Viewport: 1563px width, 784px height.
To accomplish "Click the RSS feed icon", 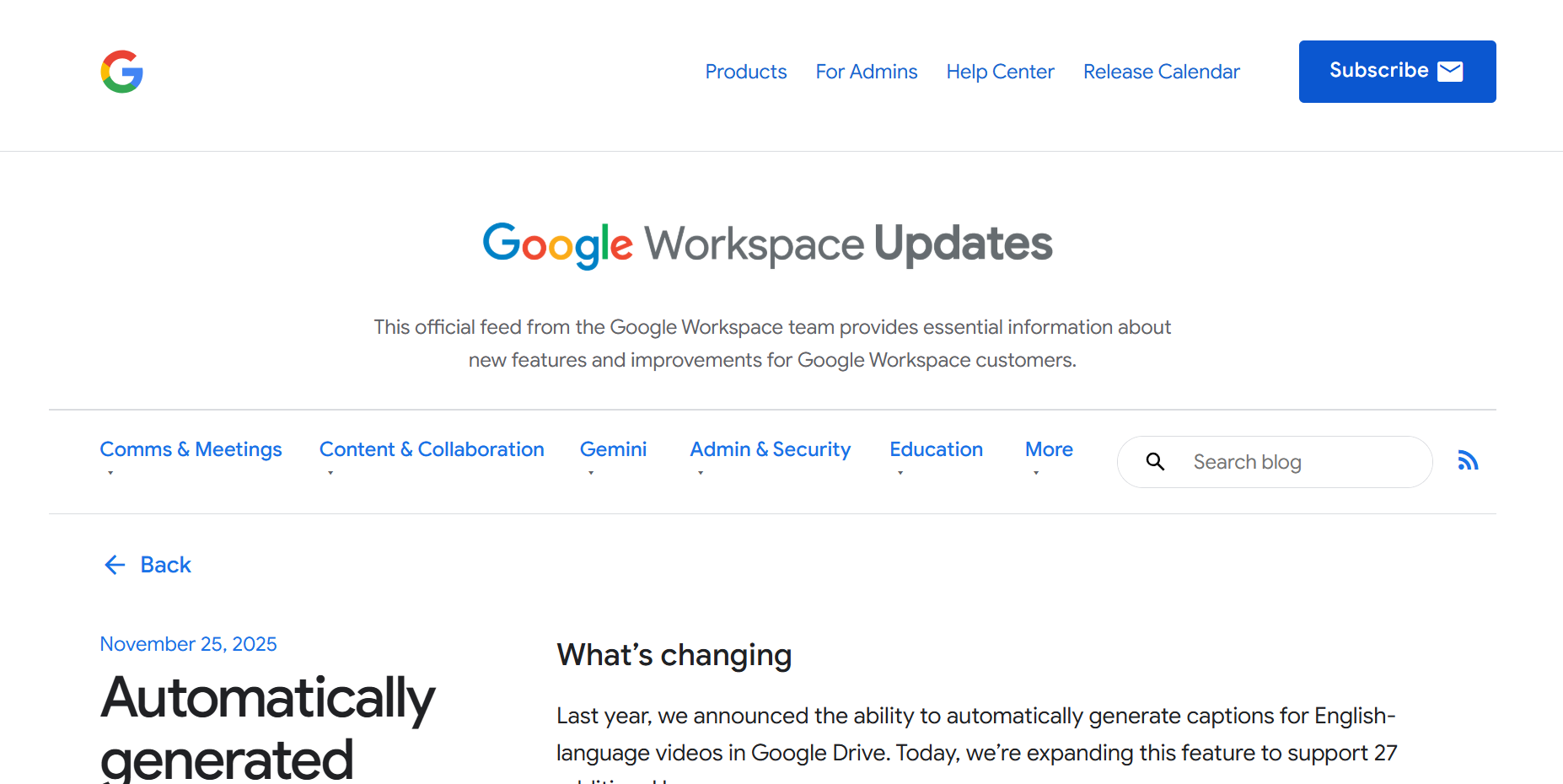I will 1468,460.
